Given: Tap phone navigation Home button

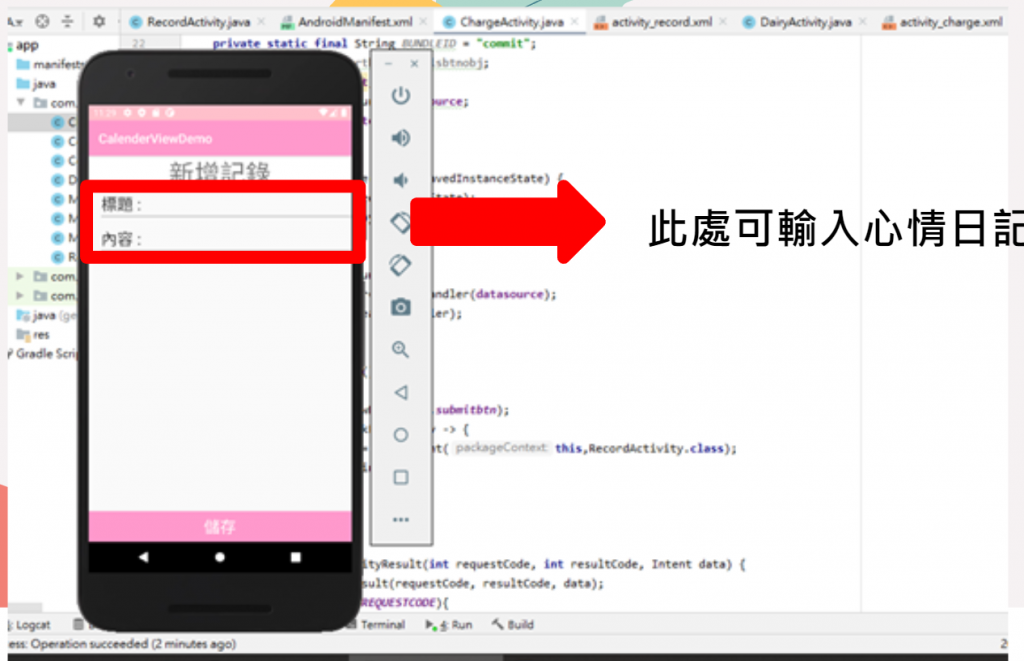Looking at the screenshot, I should [220, 557].
